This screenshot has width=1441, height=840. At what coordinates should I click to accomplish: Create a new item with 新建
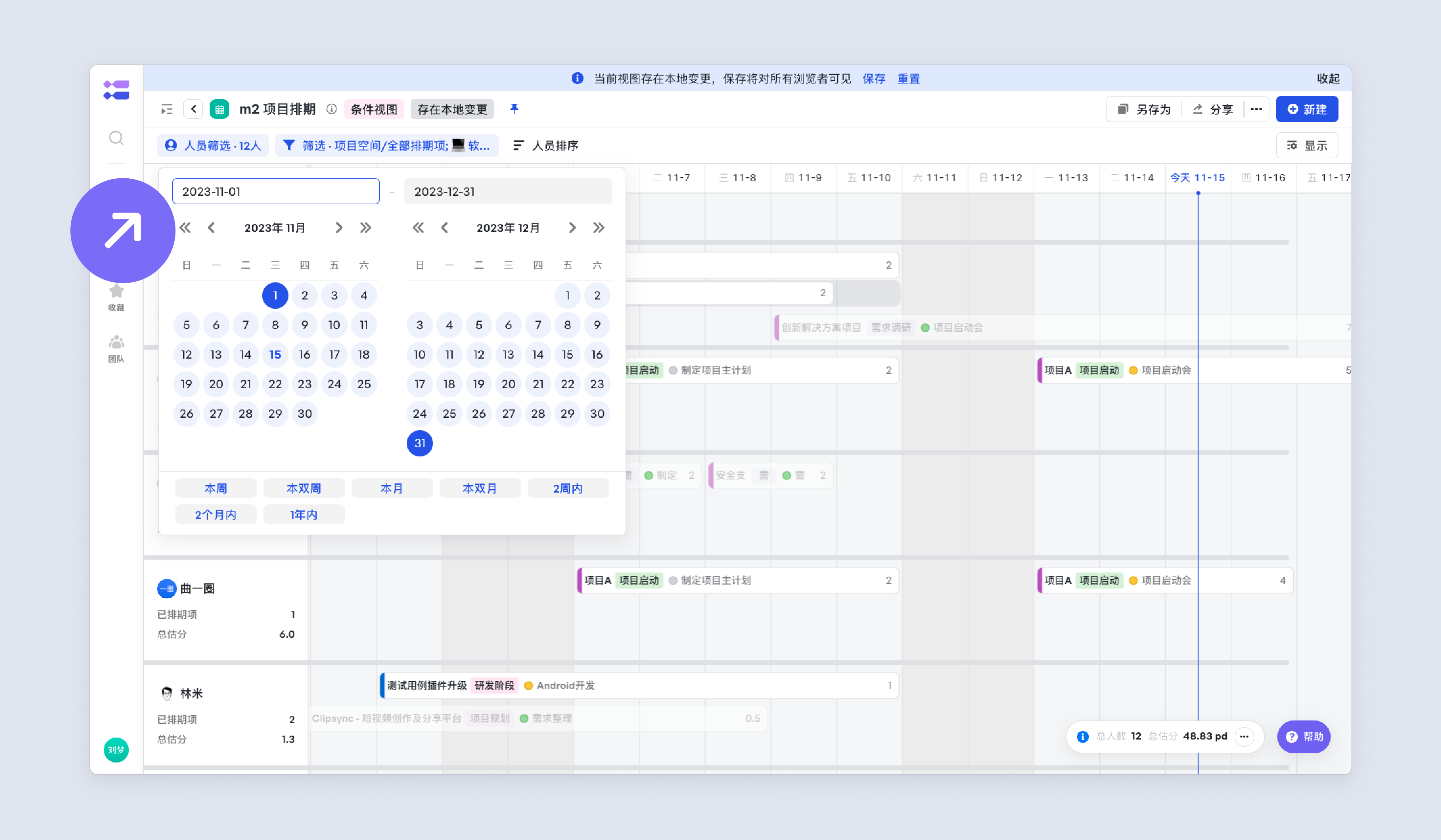(1307, 109)
